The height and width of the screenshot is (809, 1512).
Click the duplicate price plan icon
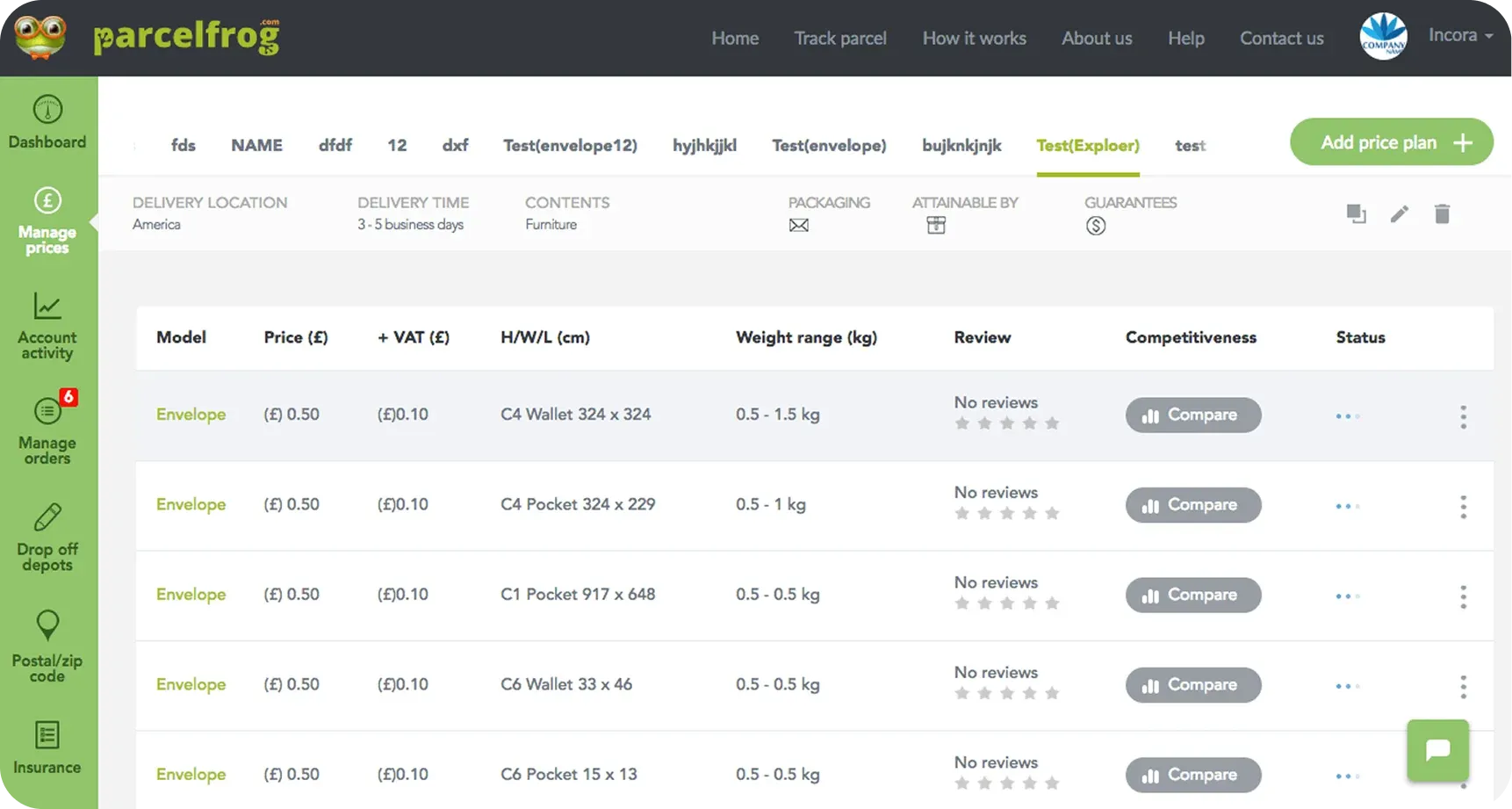(1356, 214)
